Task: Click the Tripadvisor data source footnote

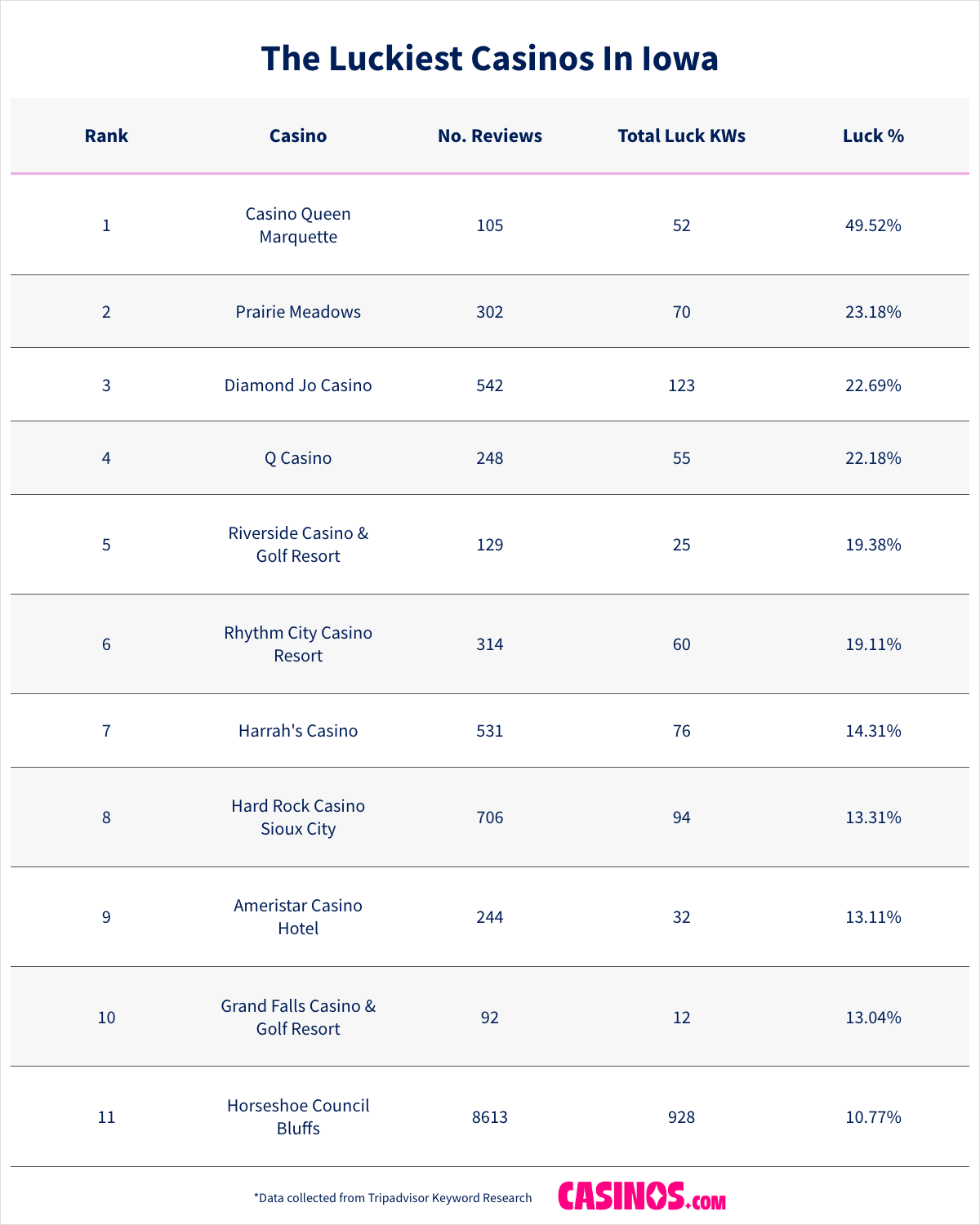Action: point(393,1198)
